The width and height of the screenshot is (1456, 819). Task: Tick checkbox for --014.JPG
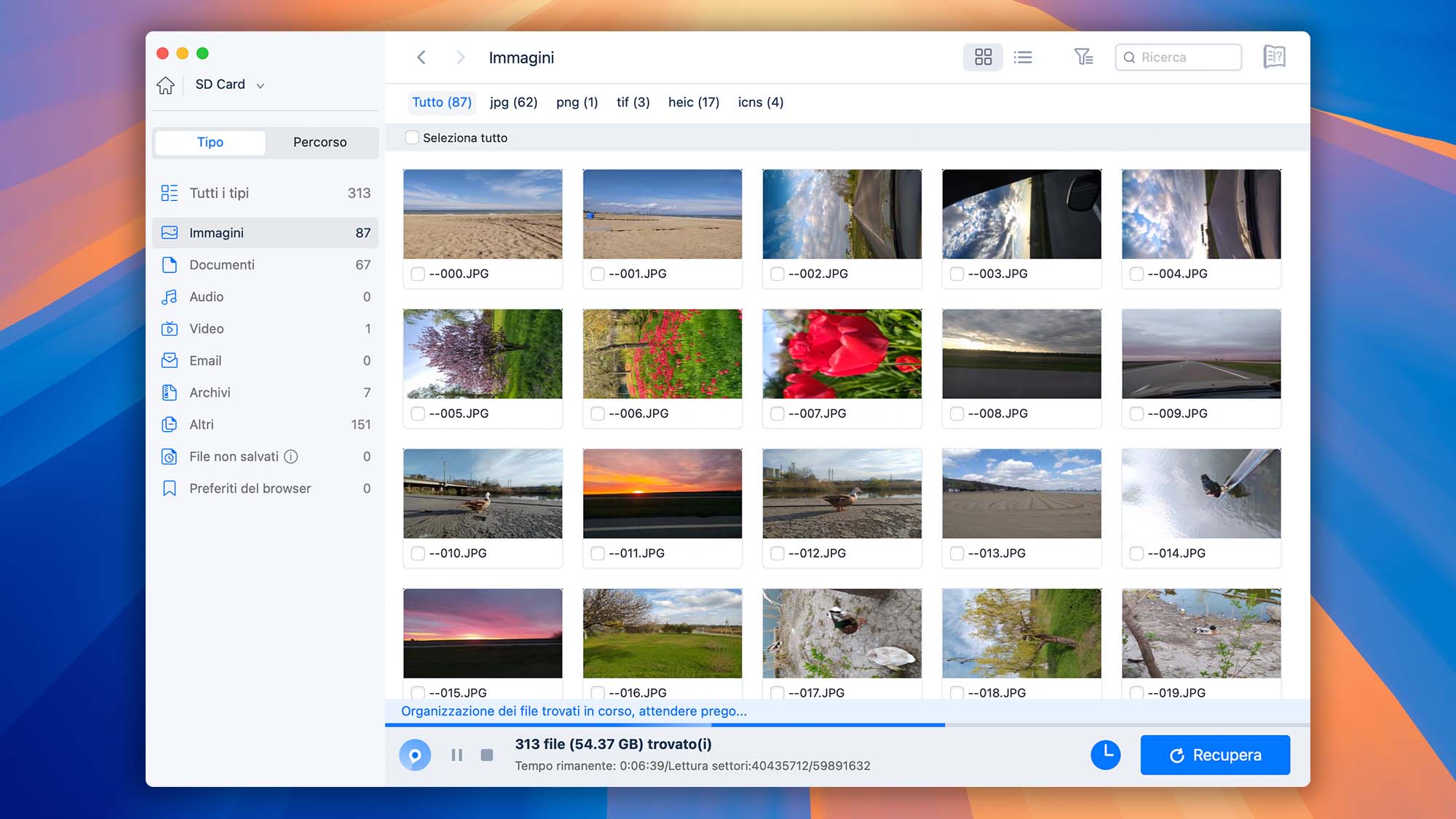[x=1136, y=553]
